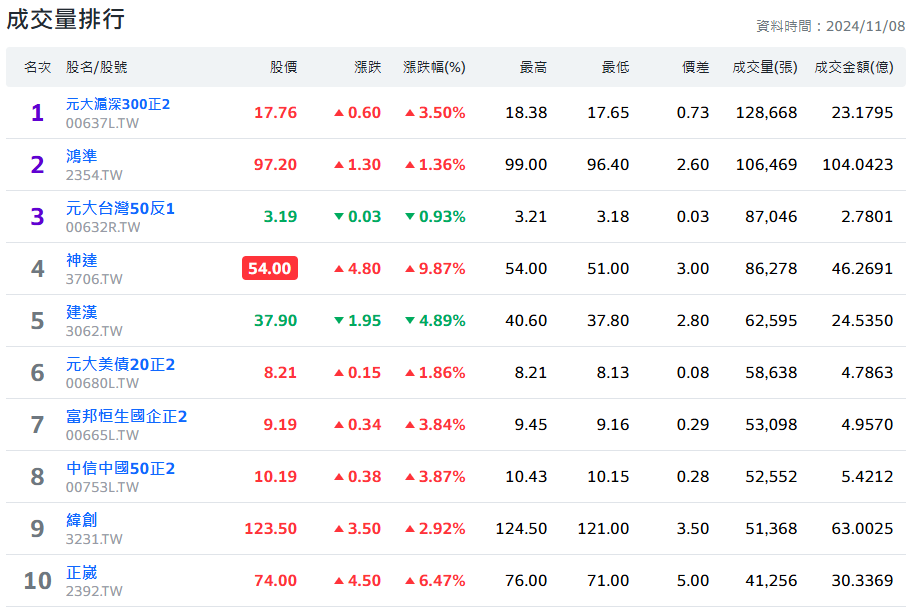
Task: Click the 123.50 stock price
Action: point(271,529)
